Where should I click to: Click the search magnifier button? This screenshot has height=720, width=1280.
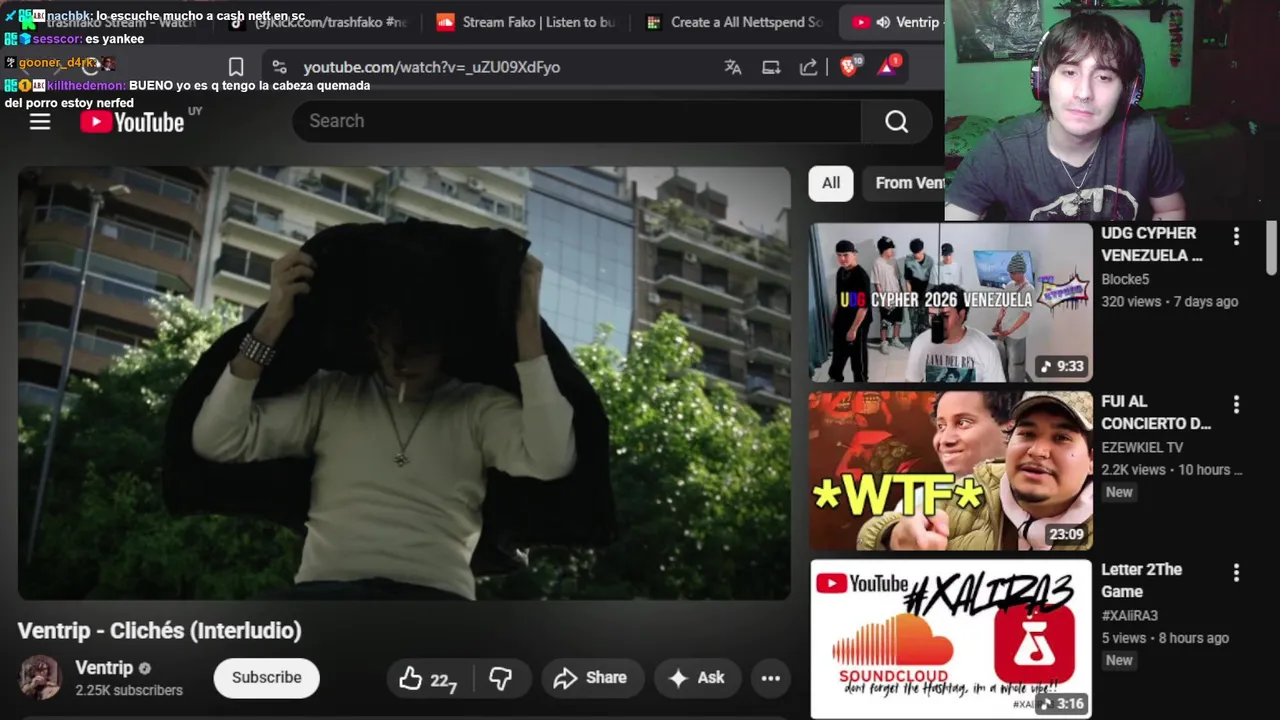[897, 121]
